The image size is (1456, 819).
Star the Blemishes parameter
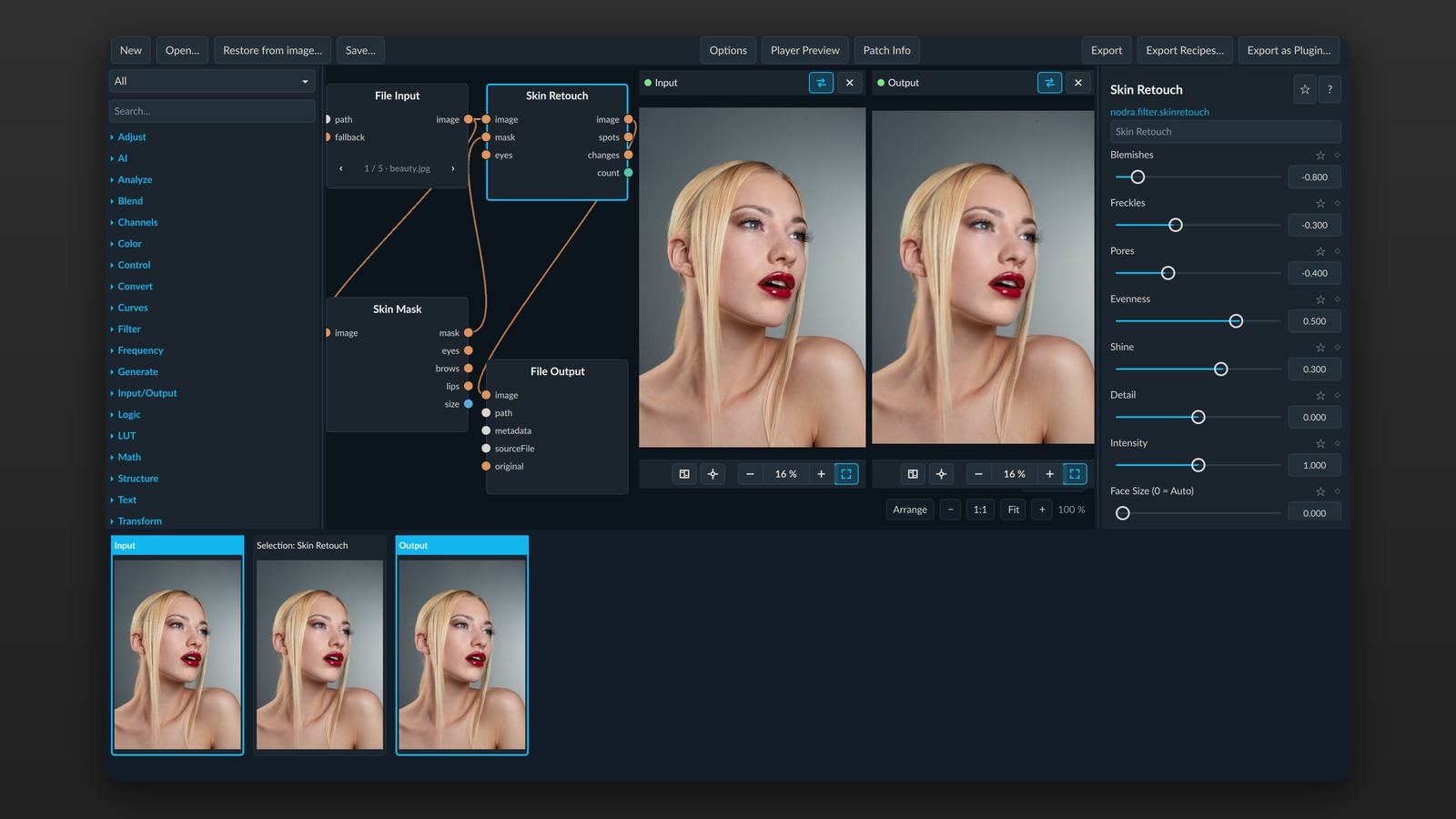1320,156
